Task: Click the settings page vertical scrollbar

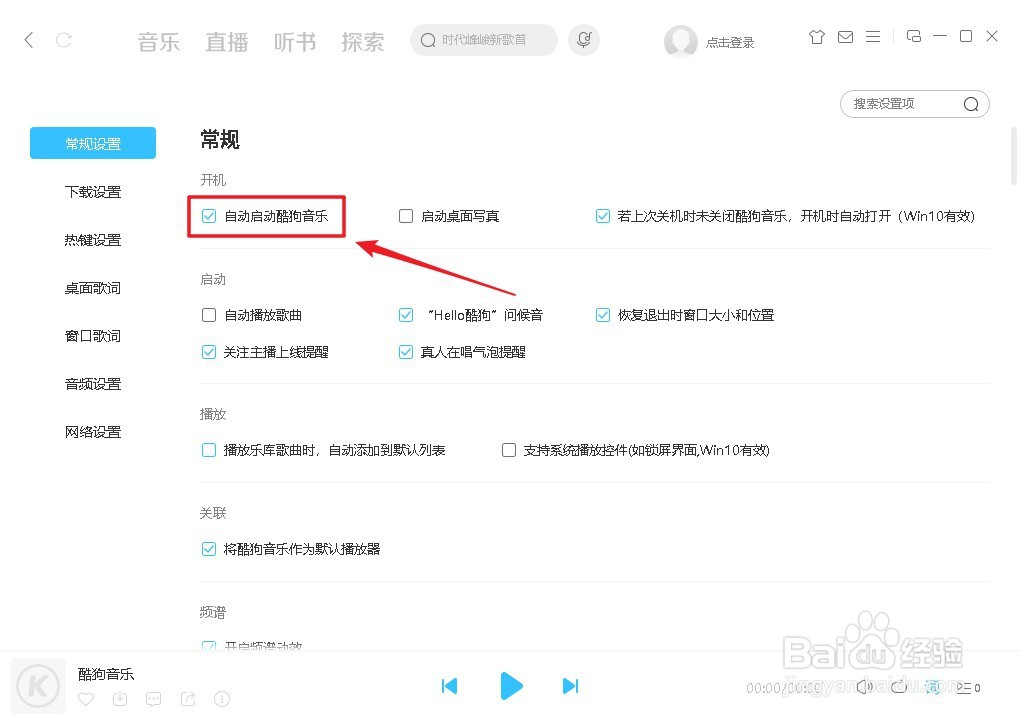Action: coord(1013,156)
